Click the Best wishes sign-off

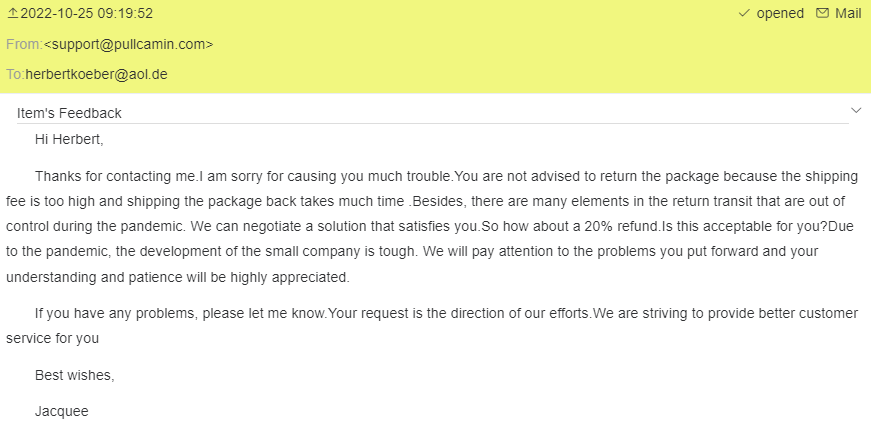point(74,376)
